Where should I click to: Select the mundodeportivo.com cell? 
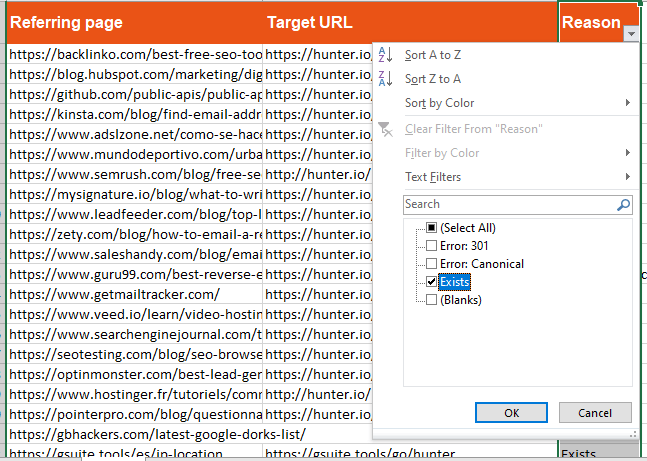135,154
